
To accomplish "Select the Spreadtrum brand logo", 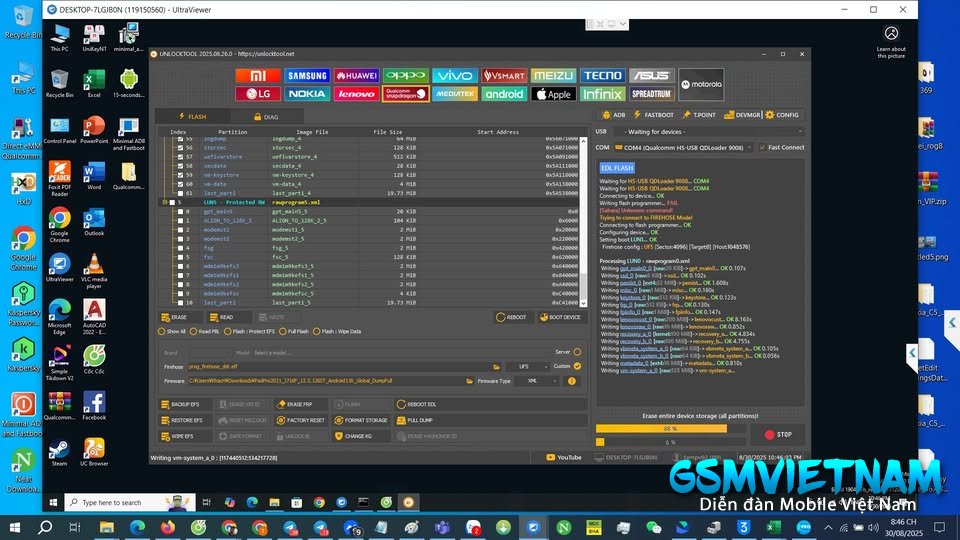I will (x=651, y=94).
